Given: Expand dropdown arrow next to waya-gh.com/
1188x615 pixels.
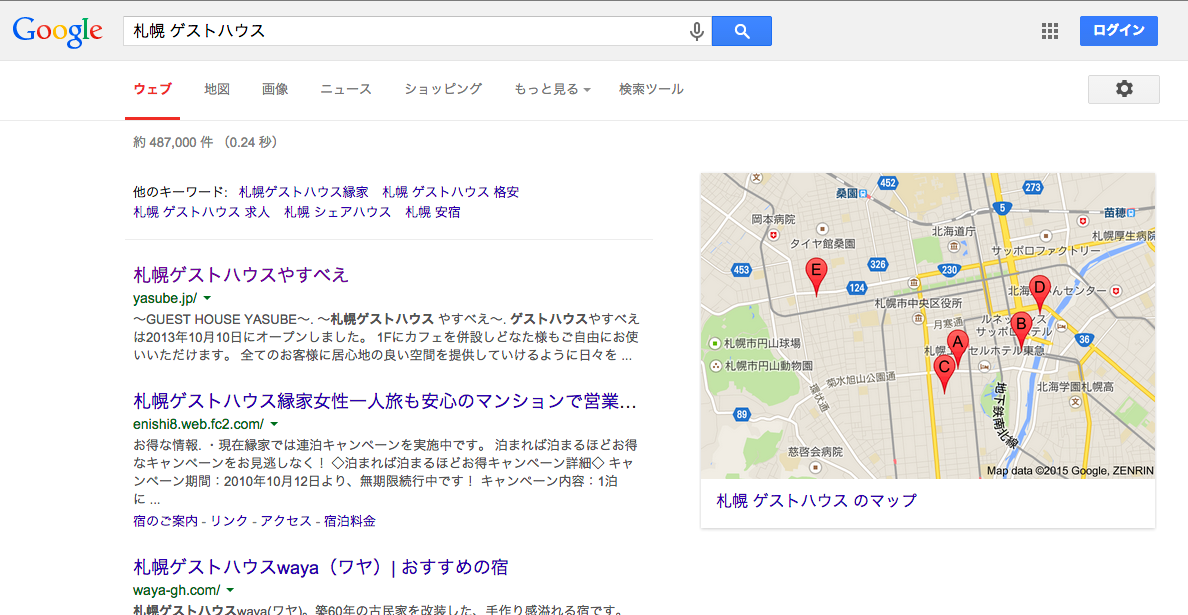Looking at the screenshot, I should 230,590.
